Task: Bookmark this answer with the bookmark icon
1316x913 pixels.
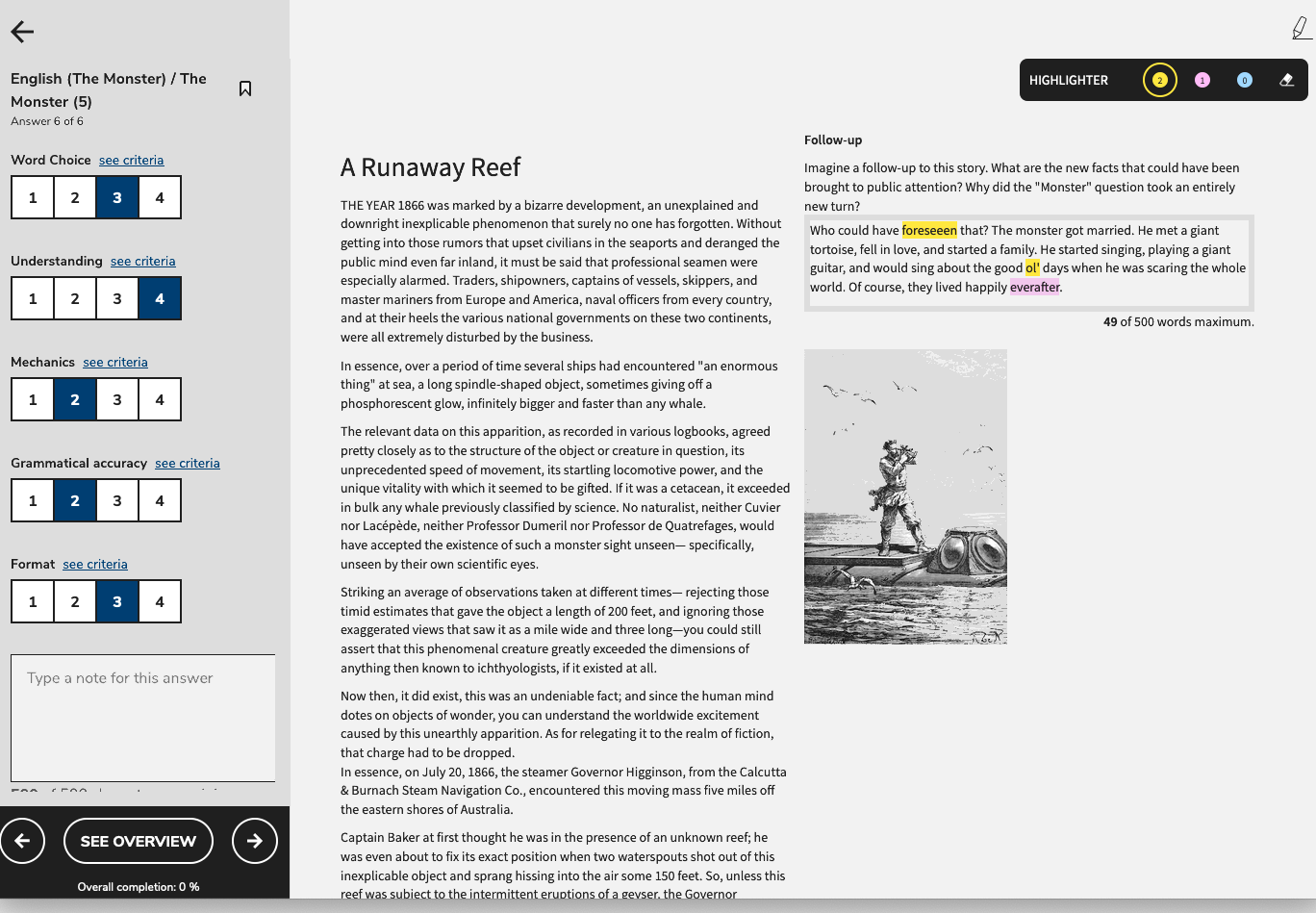Action: coord(245,89)
